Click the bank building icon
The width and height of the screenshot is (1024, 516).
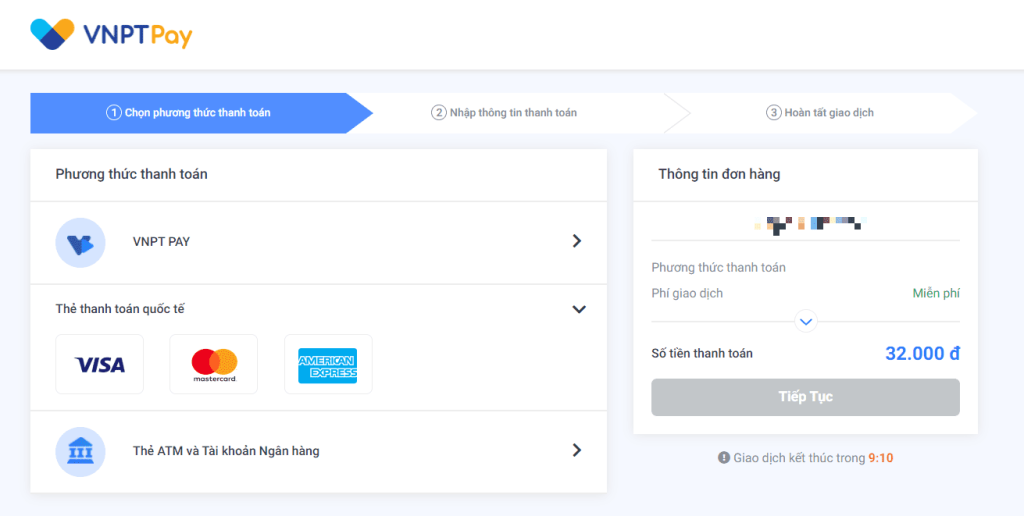[x=80, y=451]
